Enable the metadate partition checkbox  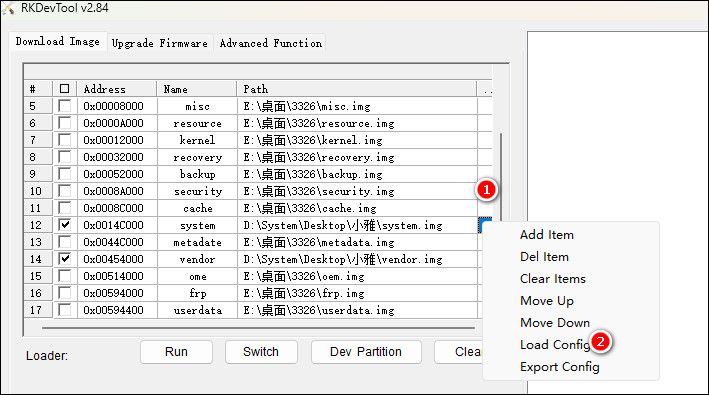[65, 242]
